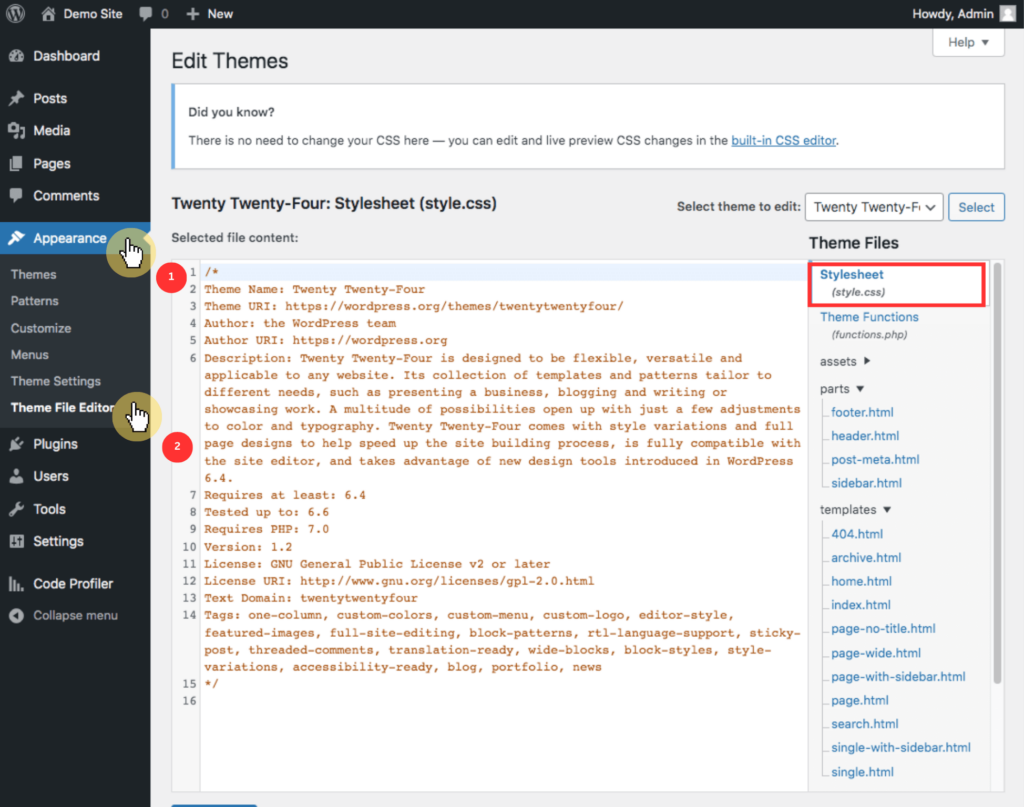Open page-no-title.html template
The width and height of the screenshot is (1024, 807).
click(884, 629)
